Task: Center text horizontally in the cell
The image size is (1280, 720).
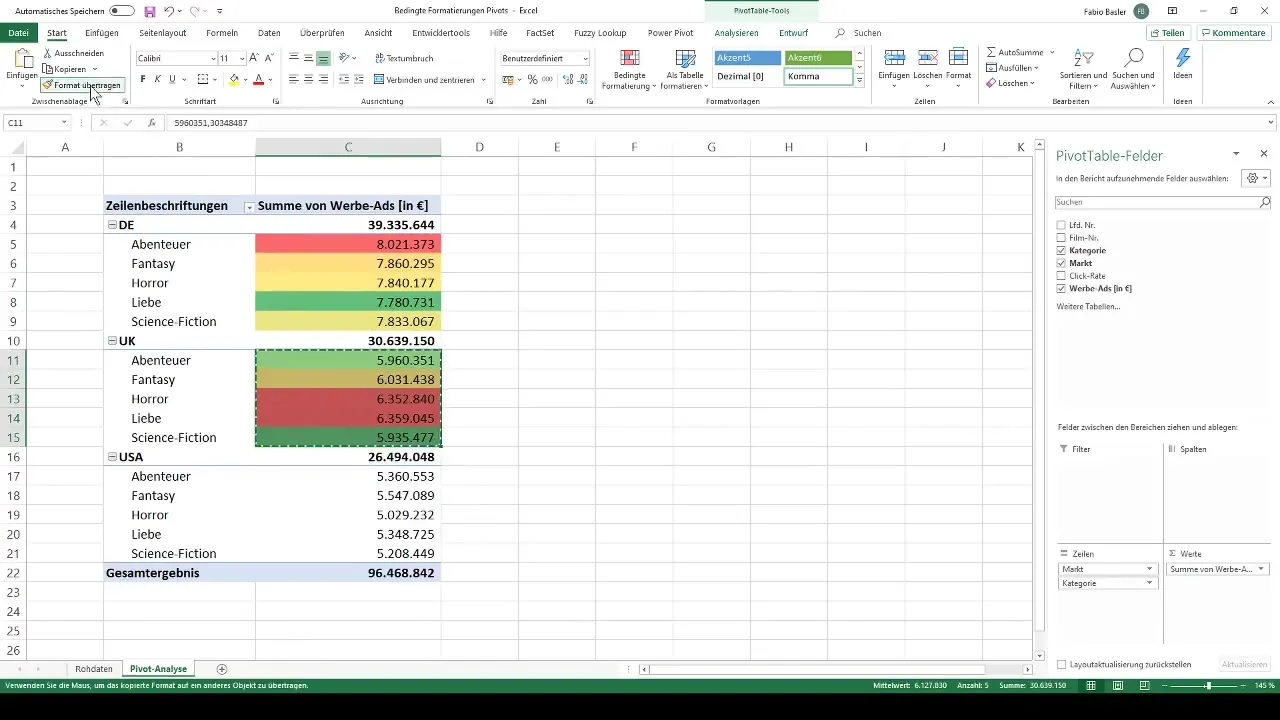Action: [x=309, y=79]
